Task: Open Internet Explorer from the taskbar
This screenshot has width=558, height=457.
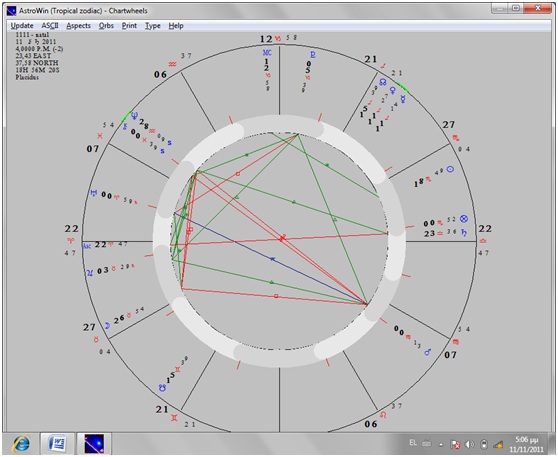Action: 22,444
